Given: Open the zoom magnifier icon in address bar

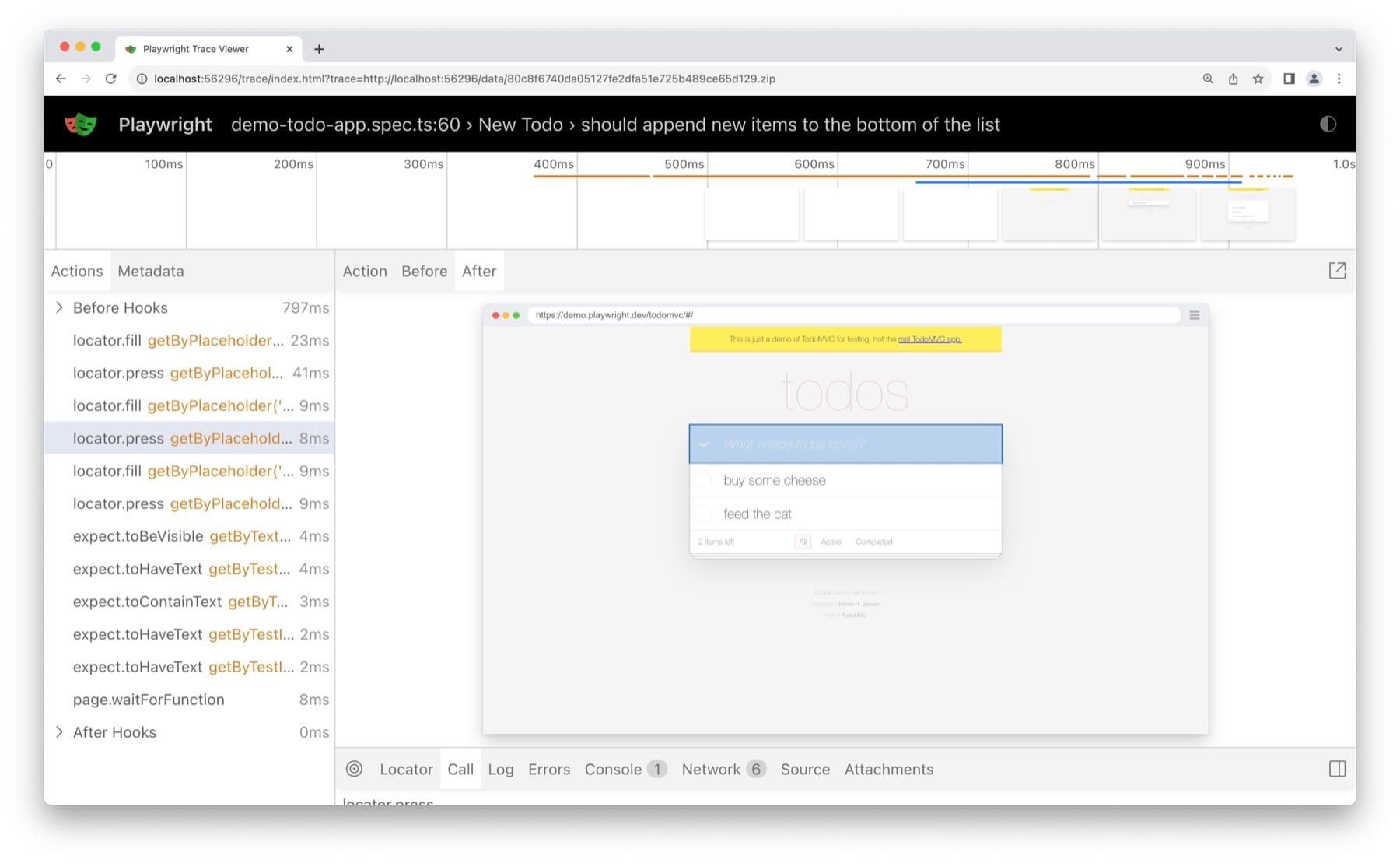Looking at the screenshot, I should point(1208,79).
